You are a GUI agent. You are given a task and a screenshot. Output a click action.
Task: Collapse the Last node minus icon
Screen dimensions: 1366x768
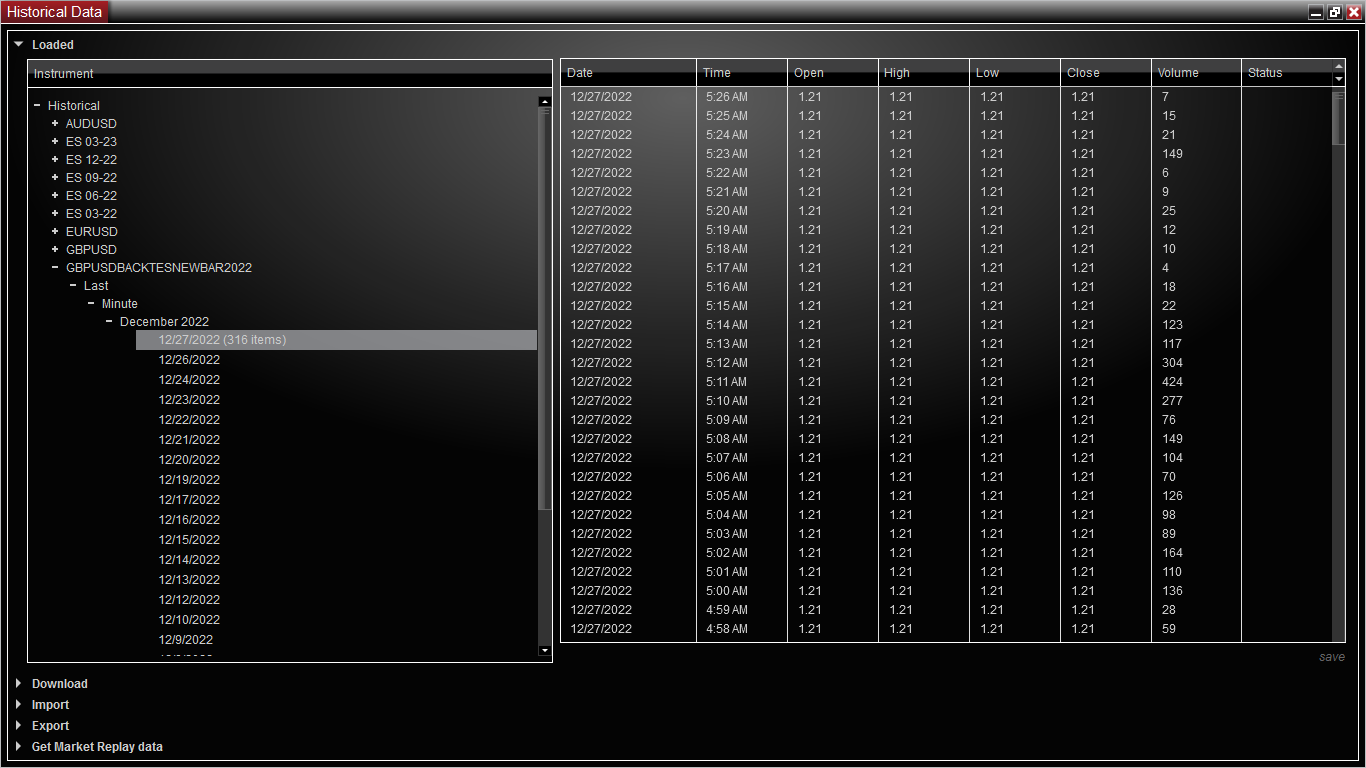click(x=74, y=285)
